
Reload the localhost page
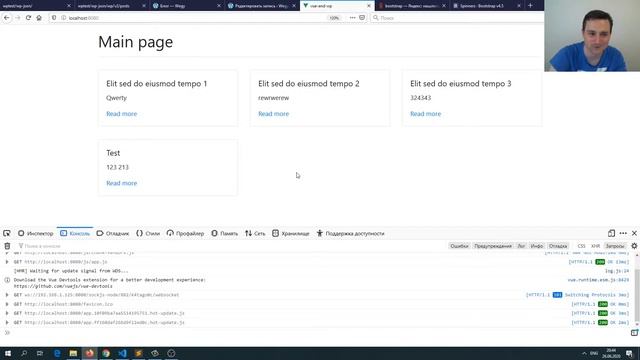[28, 18]
